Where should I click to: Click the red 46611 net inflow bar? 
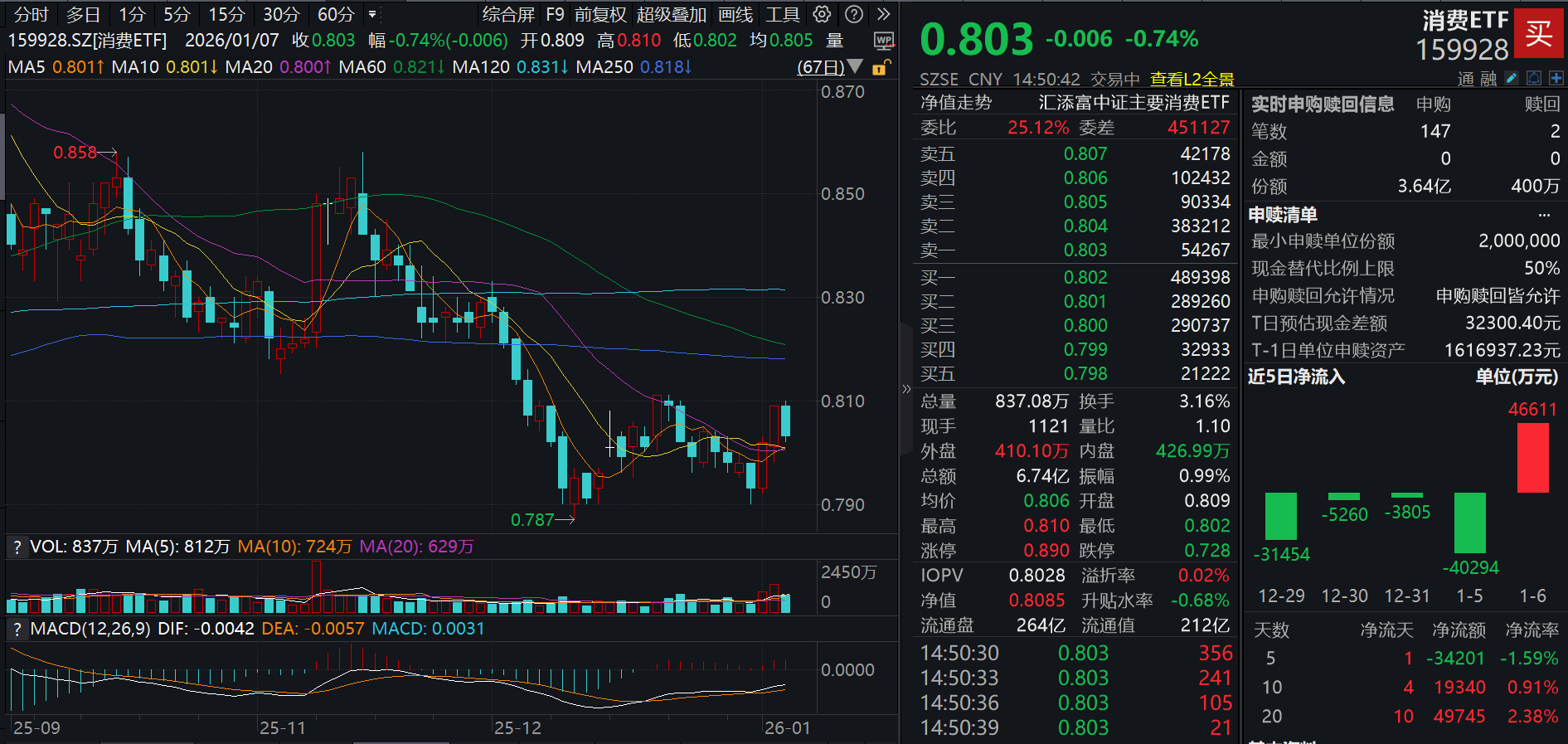coord(1532,458)
